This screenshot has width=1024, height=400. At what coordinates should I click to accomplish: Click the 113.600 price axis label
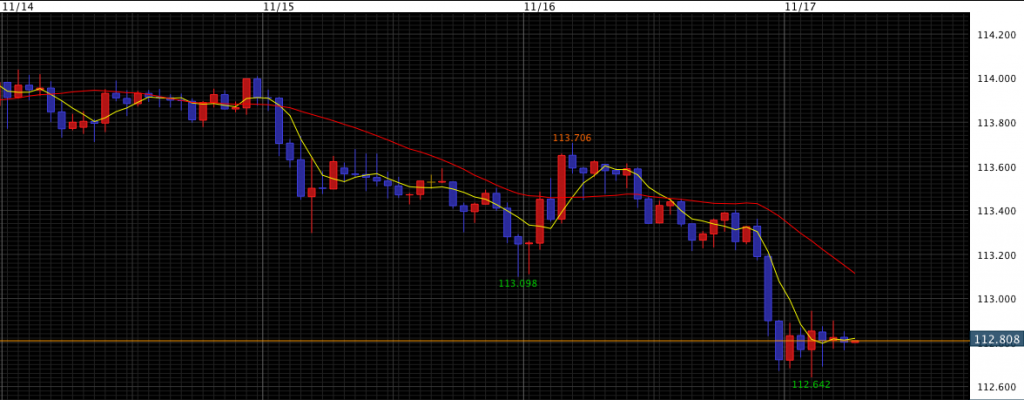click(997, 167)
